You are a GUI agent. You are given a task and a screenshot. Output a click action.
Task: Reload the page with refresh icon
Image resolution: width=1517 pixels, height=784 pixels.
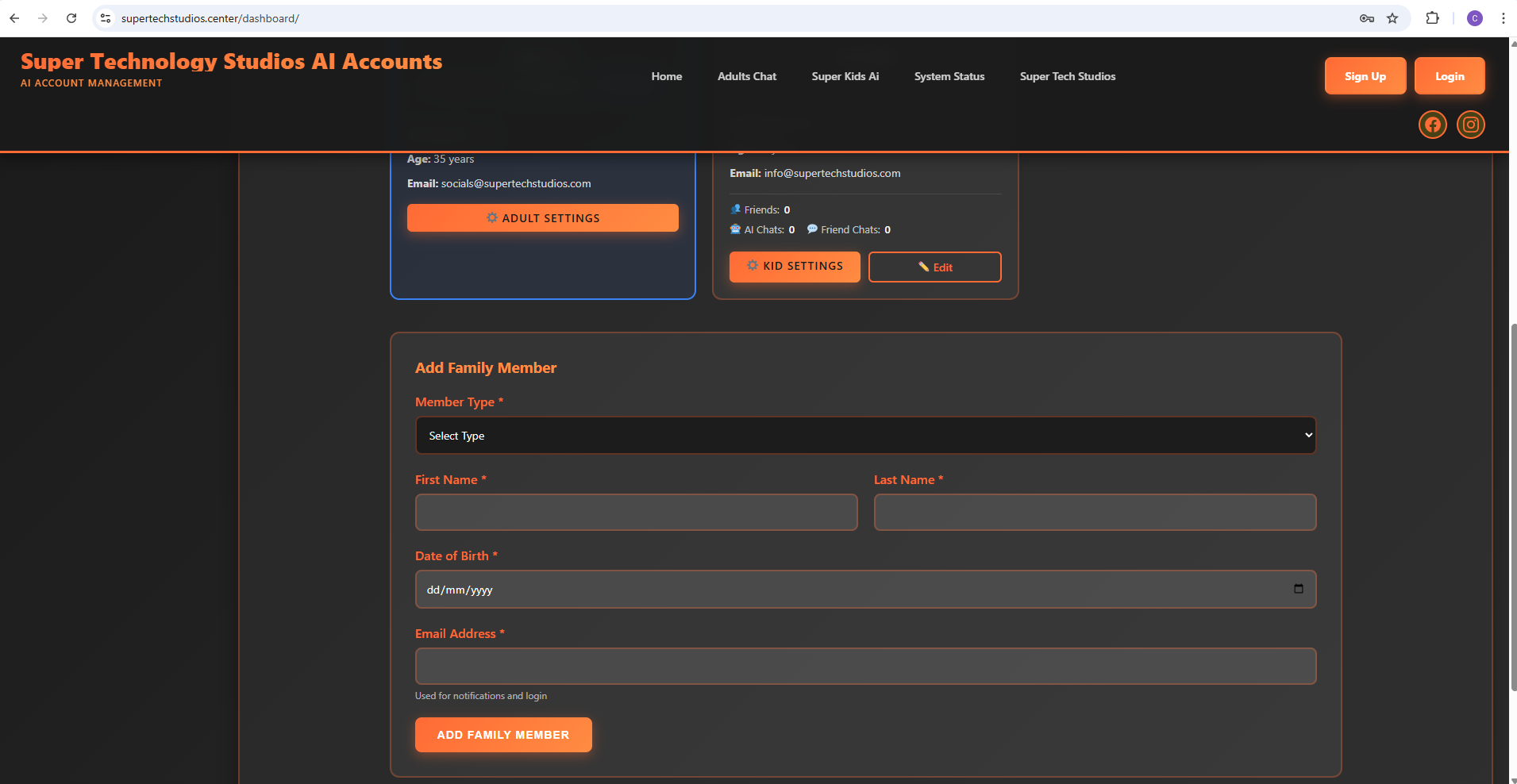click(x=71, y=18)
